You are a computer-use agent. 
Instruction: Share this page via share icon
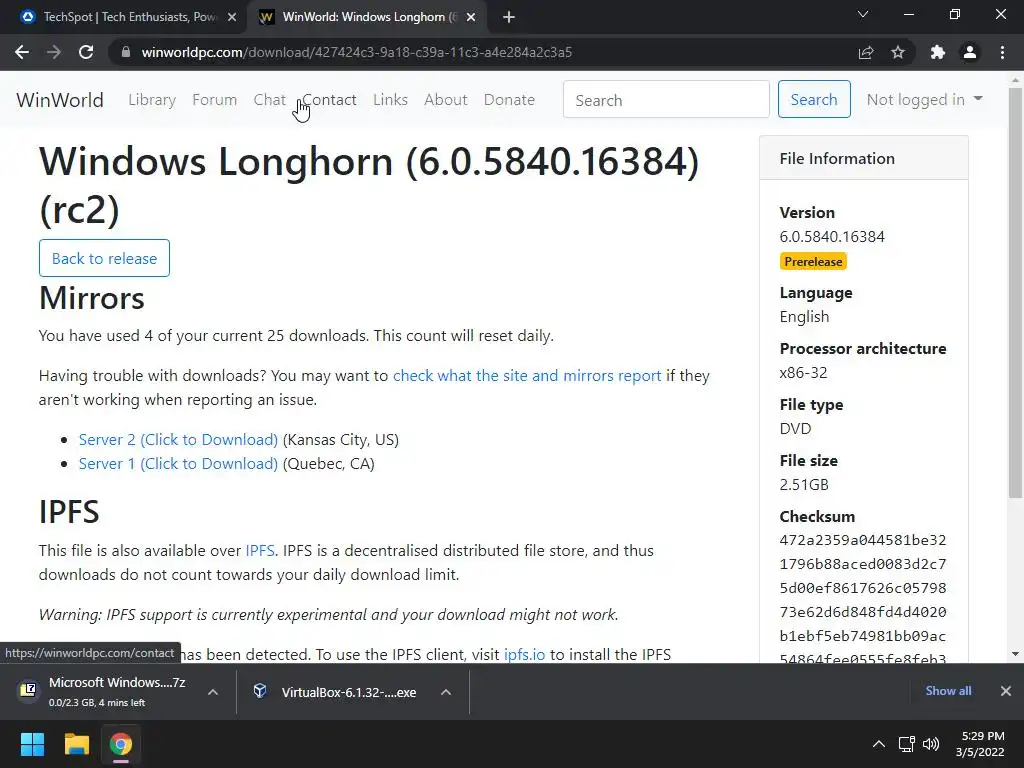[866, 52]
